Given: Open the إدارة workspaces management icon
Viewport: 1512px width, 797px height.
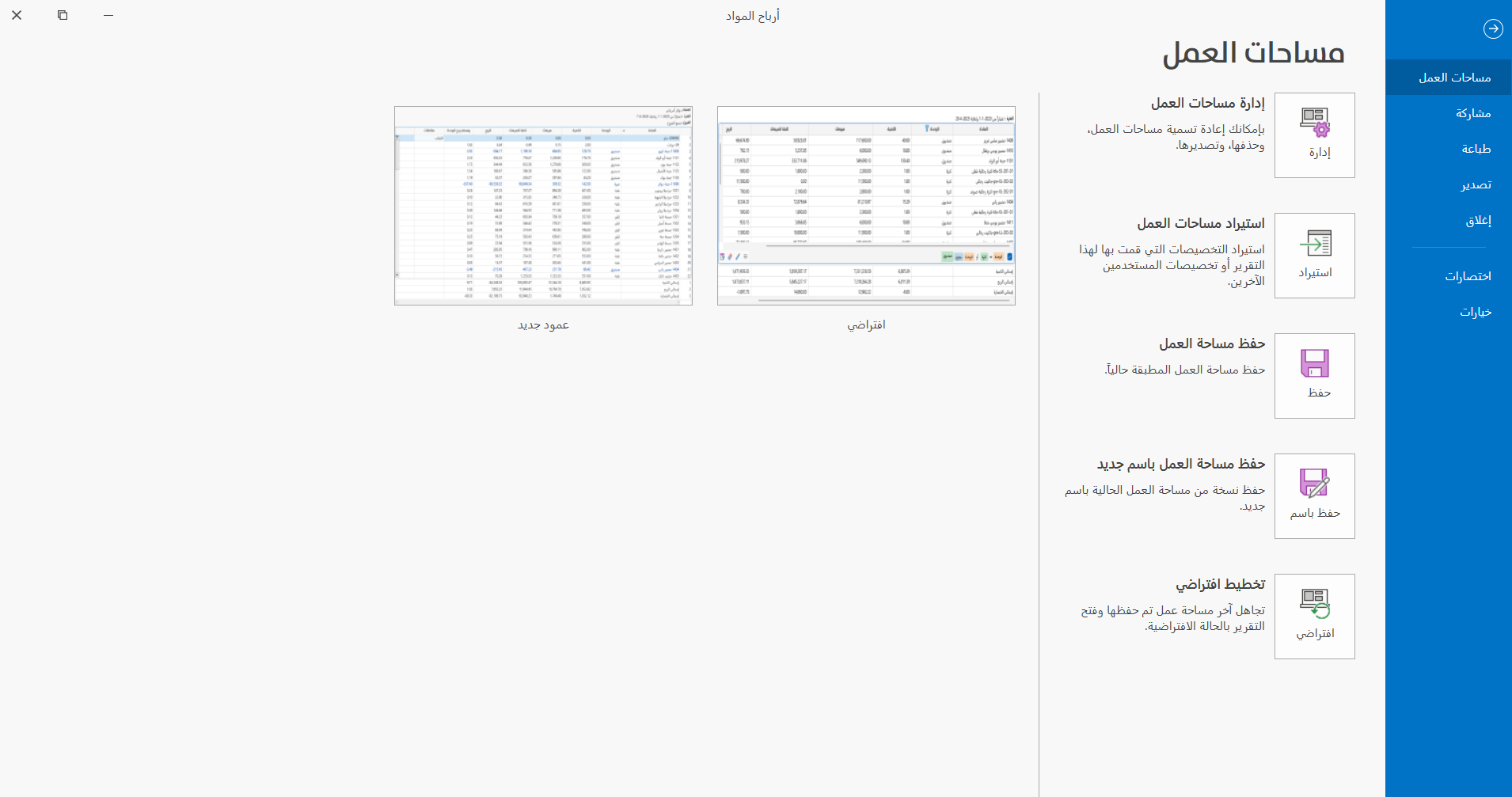Looking at the screenshot, I should click(1315, 135).
